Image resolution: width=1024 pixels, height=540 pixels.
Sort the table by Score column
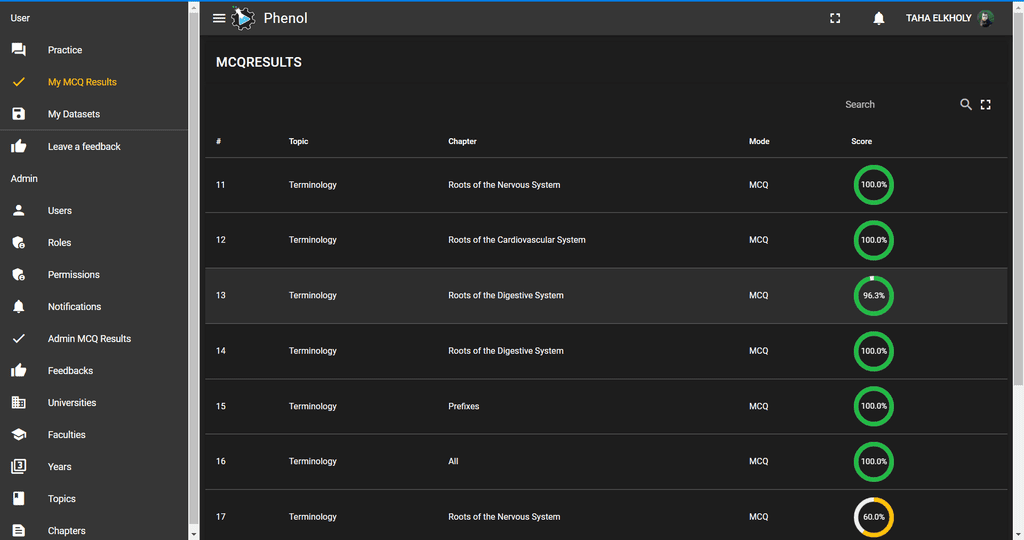(x=861, y=142)
